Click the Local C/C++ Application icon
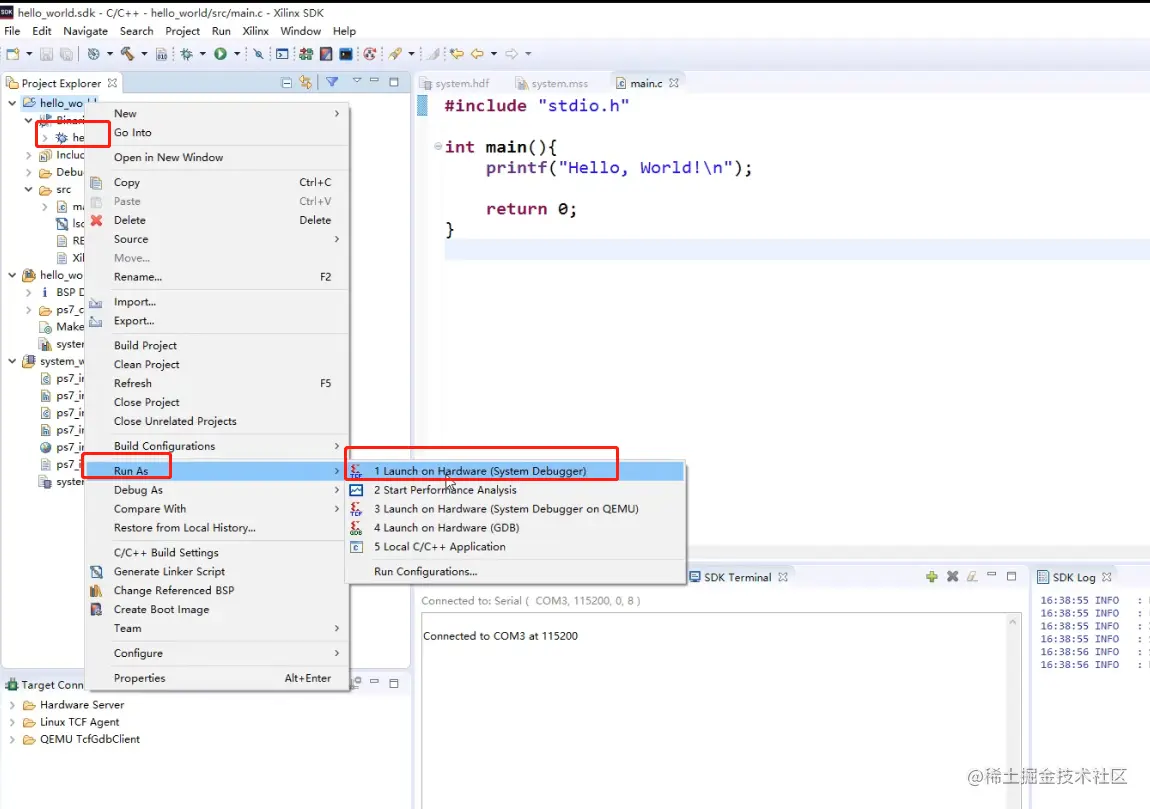The width and height of the screenshot is (1150, 809). 356,547
